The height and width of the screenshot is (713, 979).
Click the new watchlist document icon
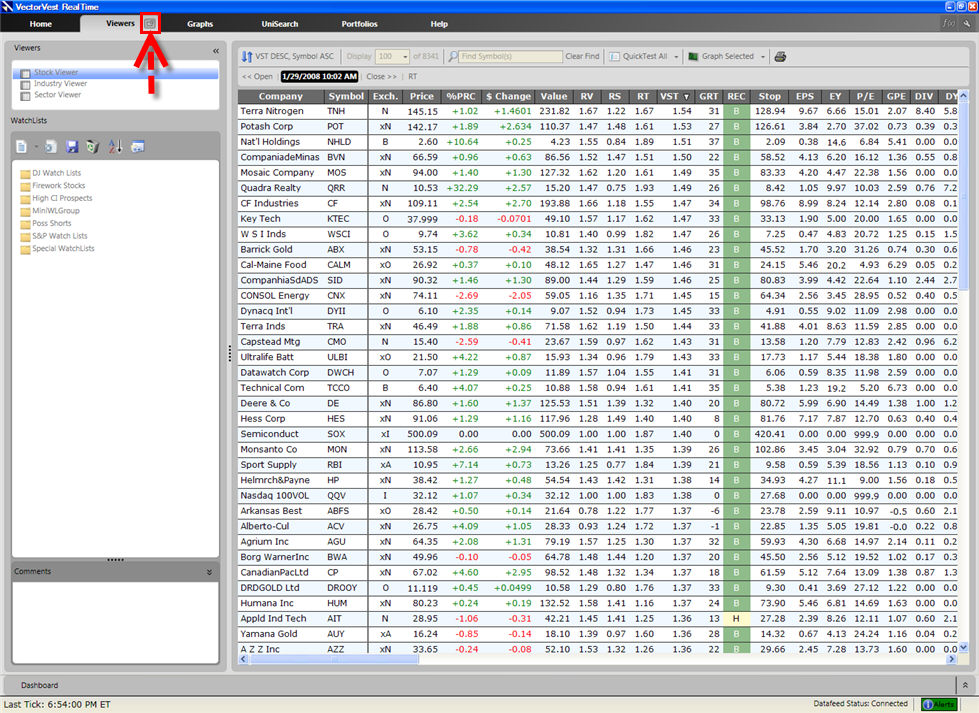pyautogui.click(x=22, y=147)
